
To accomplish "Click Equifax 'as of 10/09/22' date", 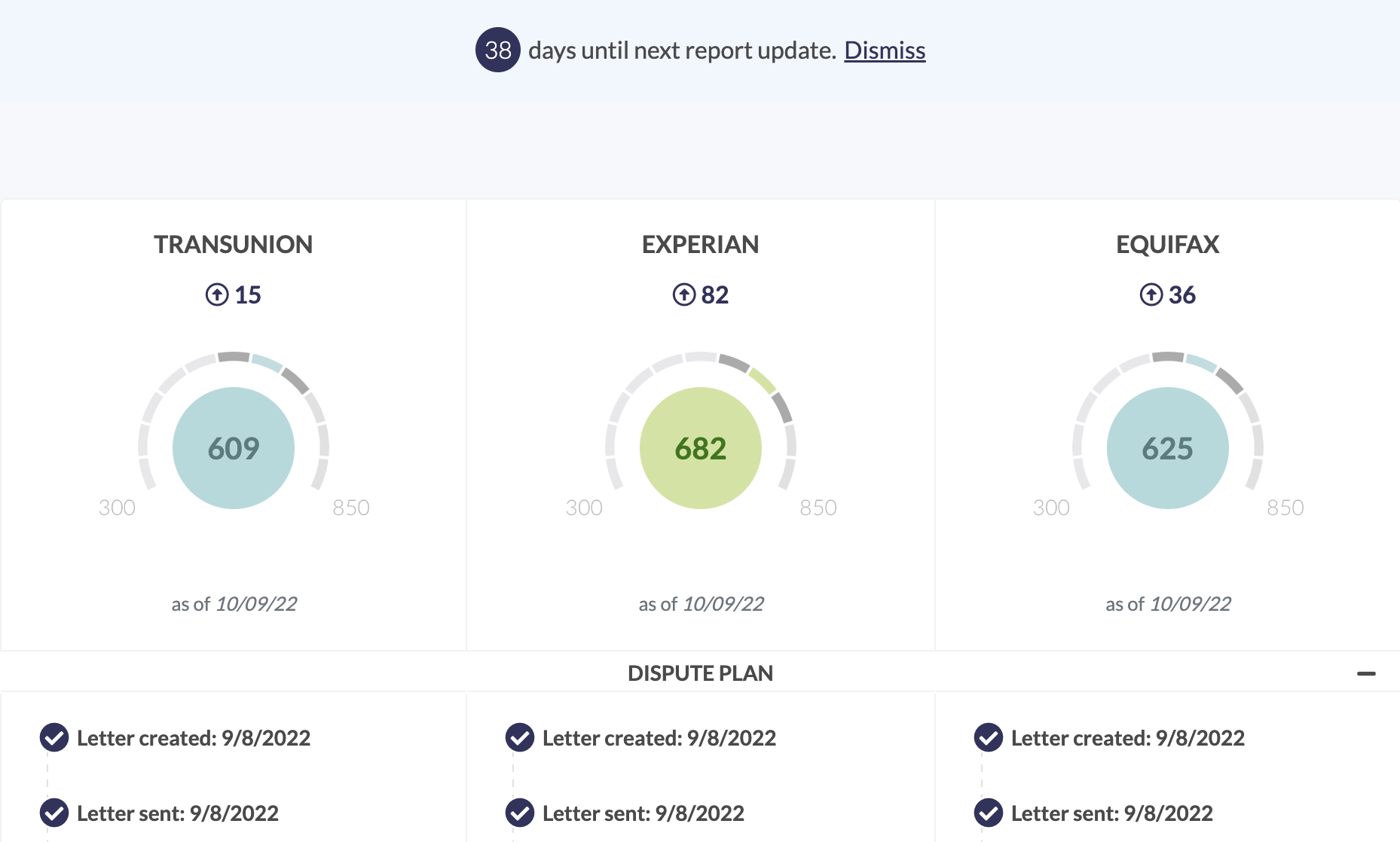I will (1169, 604).
